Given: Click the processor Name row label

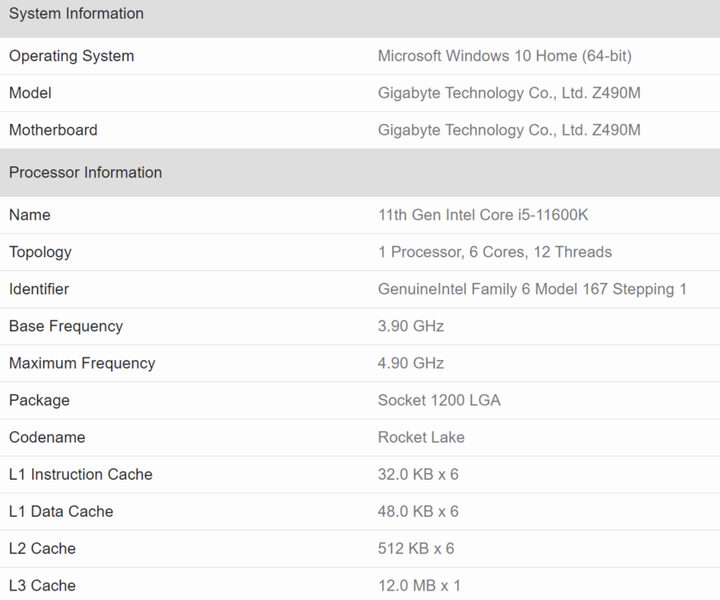Looking at the screenshot, I should [29, 215].
